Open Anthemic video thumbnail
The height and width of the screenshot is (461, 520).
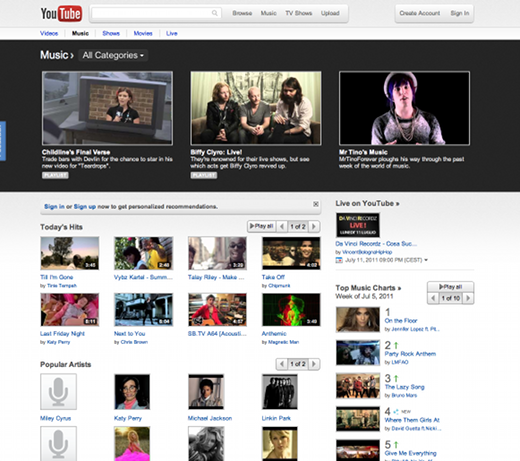(291, 310)
